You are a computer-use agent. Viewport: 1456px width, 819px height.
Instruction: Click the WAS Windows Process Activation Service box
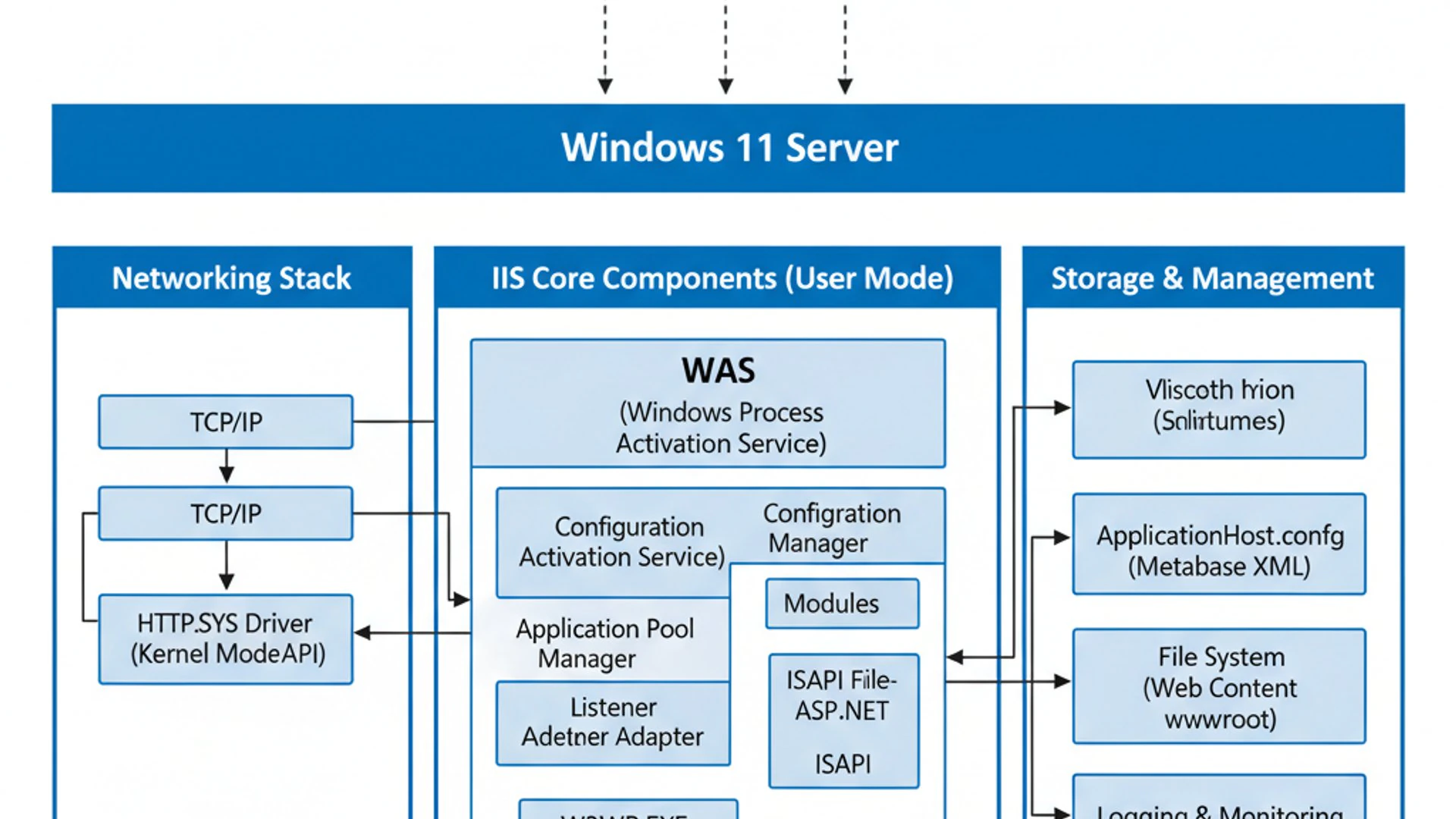[708, 403]
